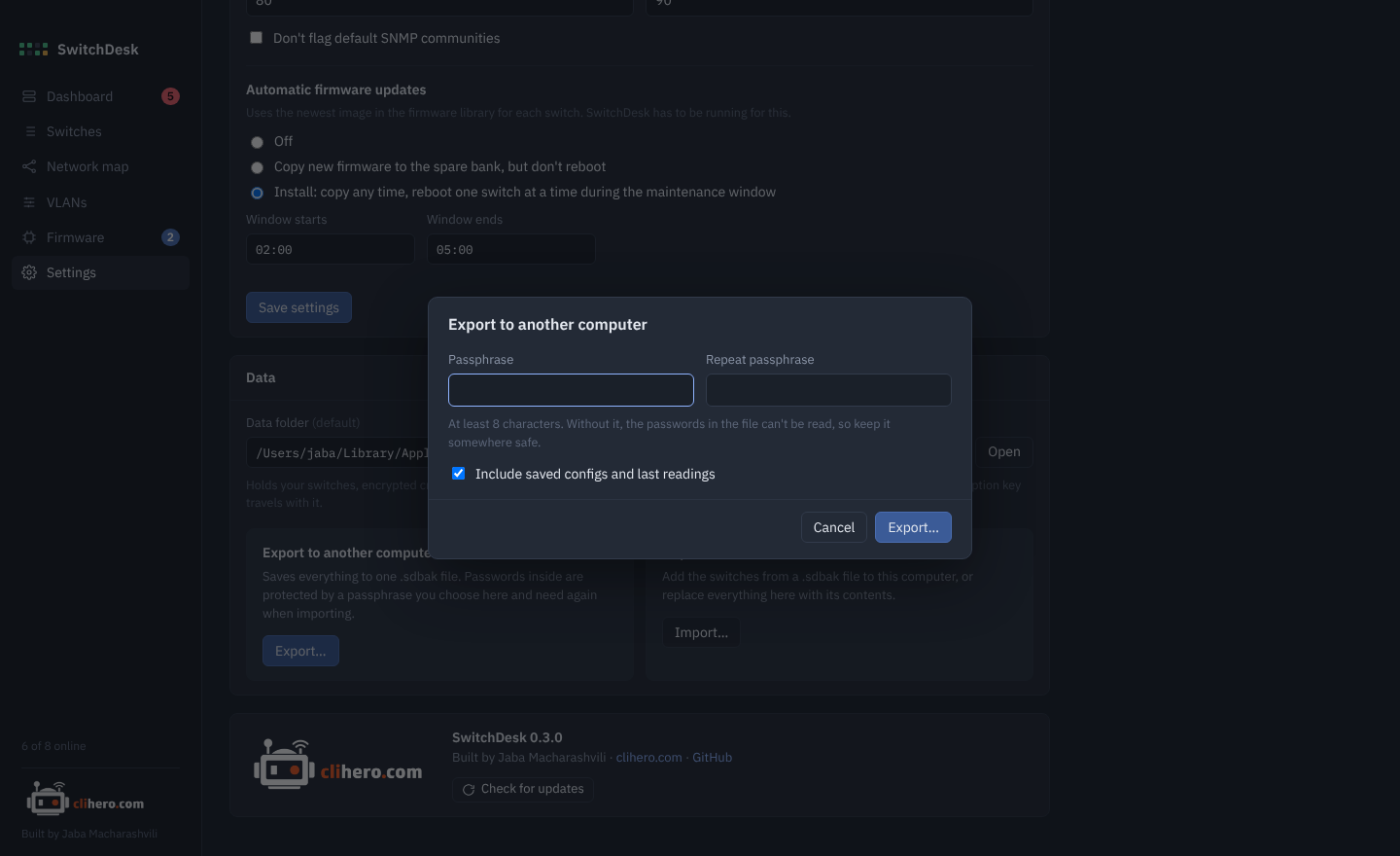Open the GitHub link

712,758
